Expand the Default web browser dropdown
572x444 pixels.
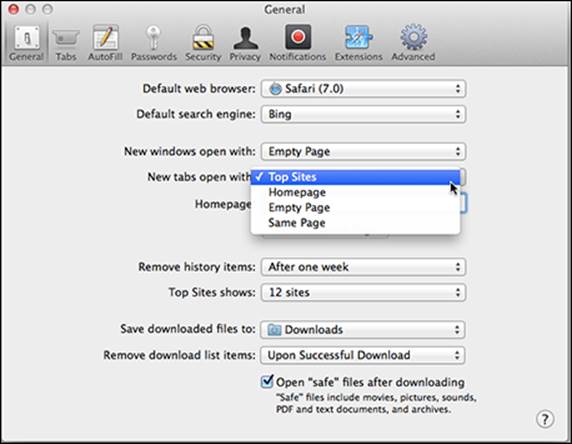(x=363, y=89)
